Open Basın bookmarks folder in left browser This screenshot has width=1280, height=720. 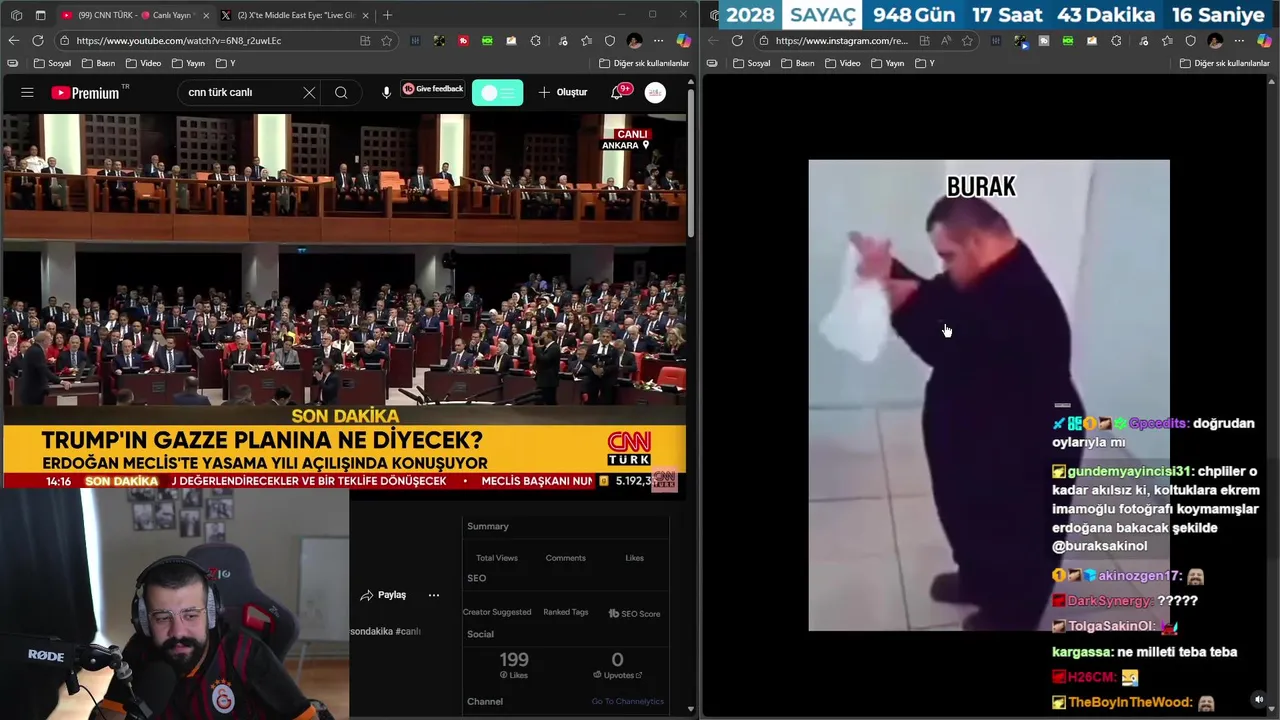(99, 63)
